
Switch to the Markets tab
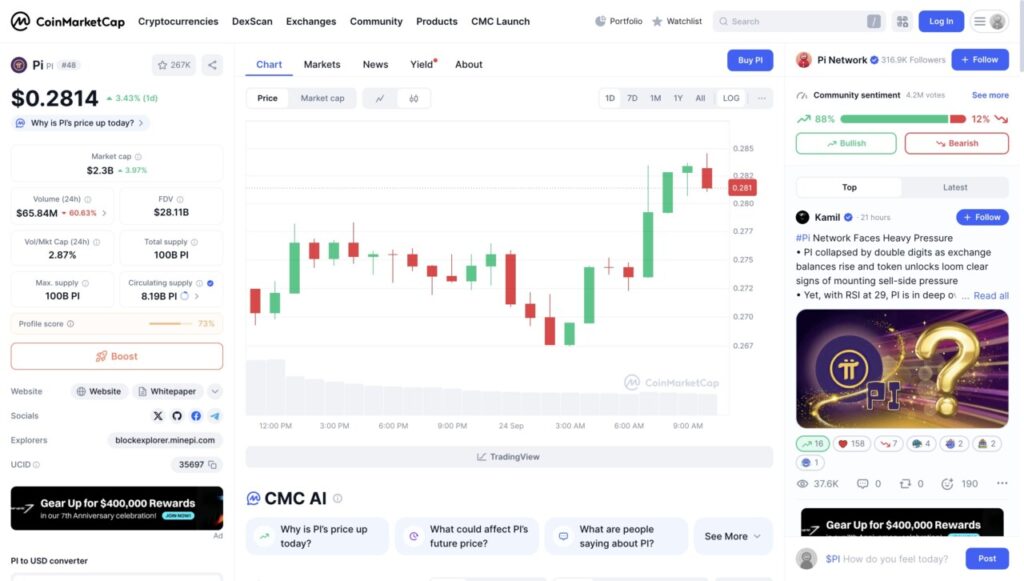pyautogui.click(x=322, y=64)
